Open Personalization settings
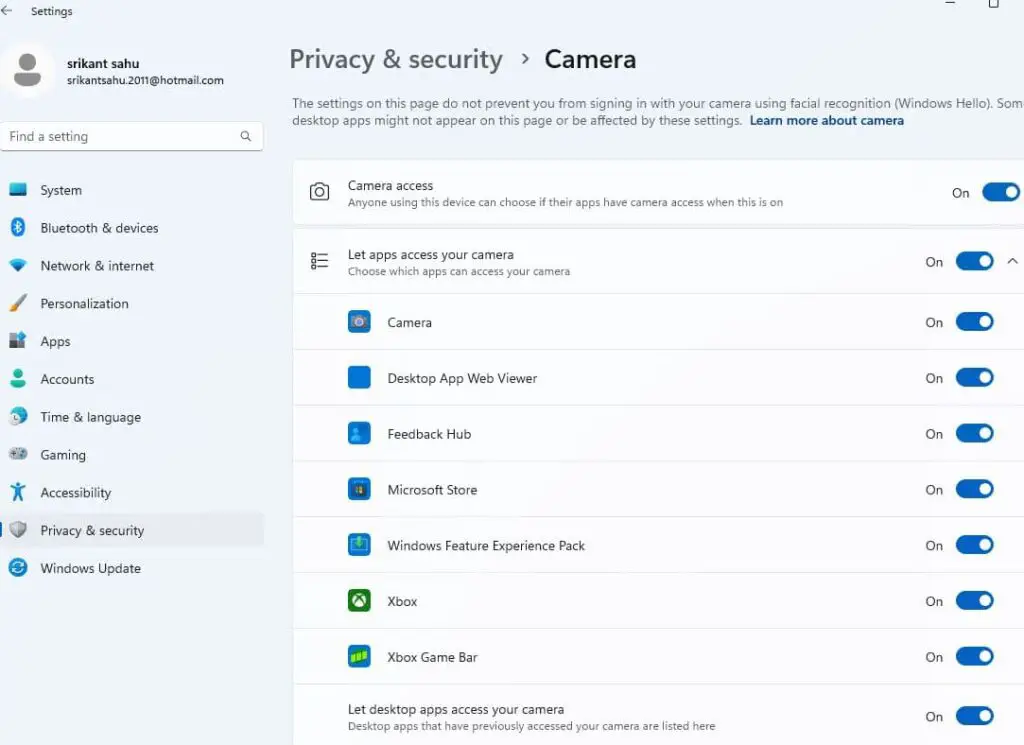 tap(85, 303)
